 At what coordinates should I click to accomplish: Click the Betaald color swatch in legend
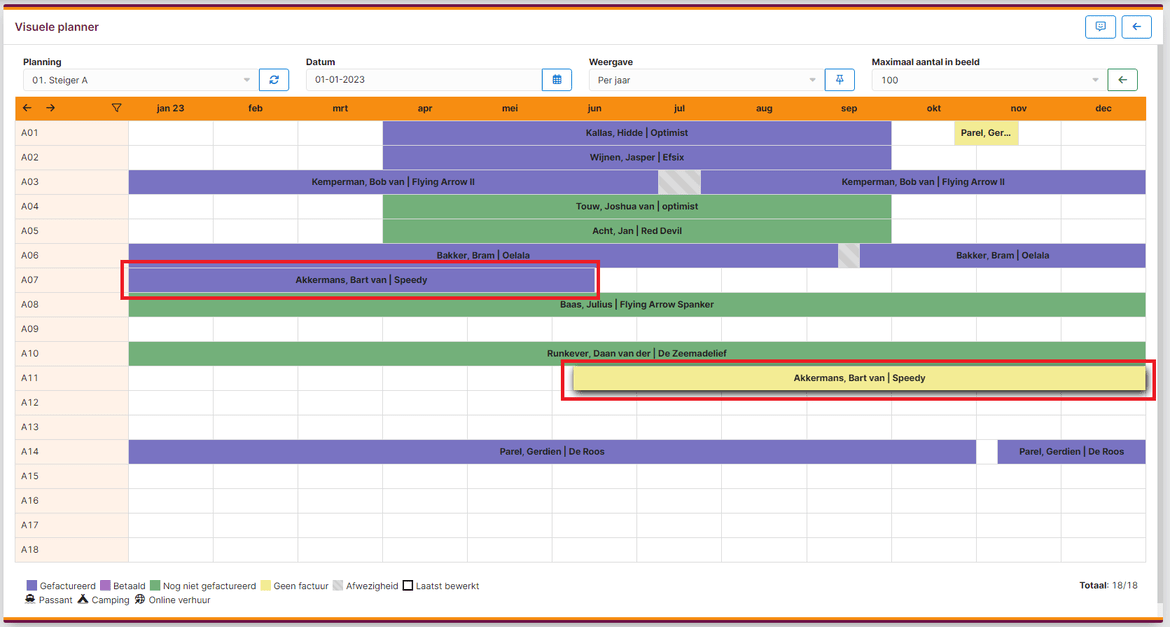(x=105, y=586)
